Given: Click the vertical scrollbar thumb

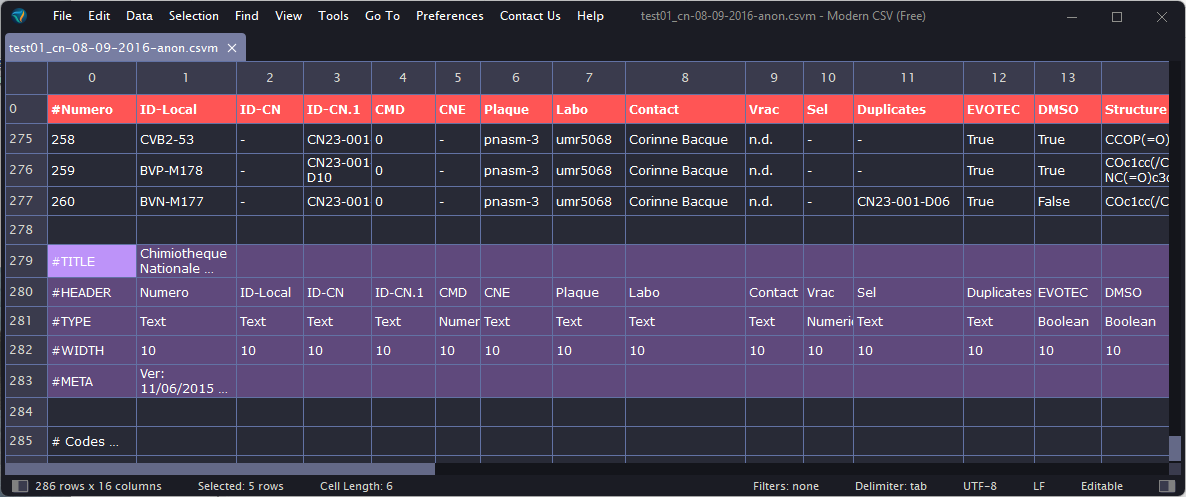Looking at the screenshot, I should pos(1175,448).
